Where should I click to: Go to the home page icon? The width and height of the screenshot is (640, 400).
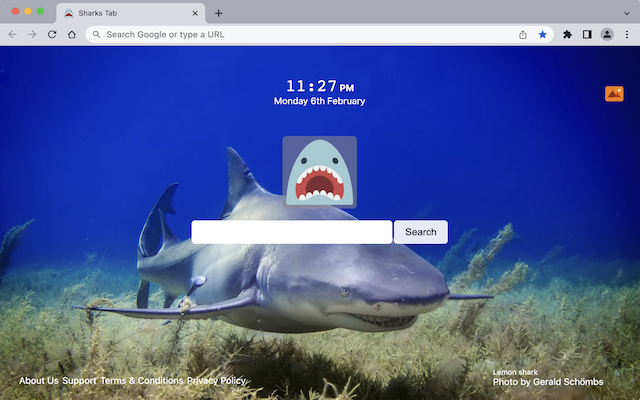tap(72, 35)
